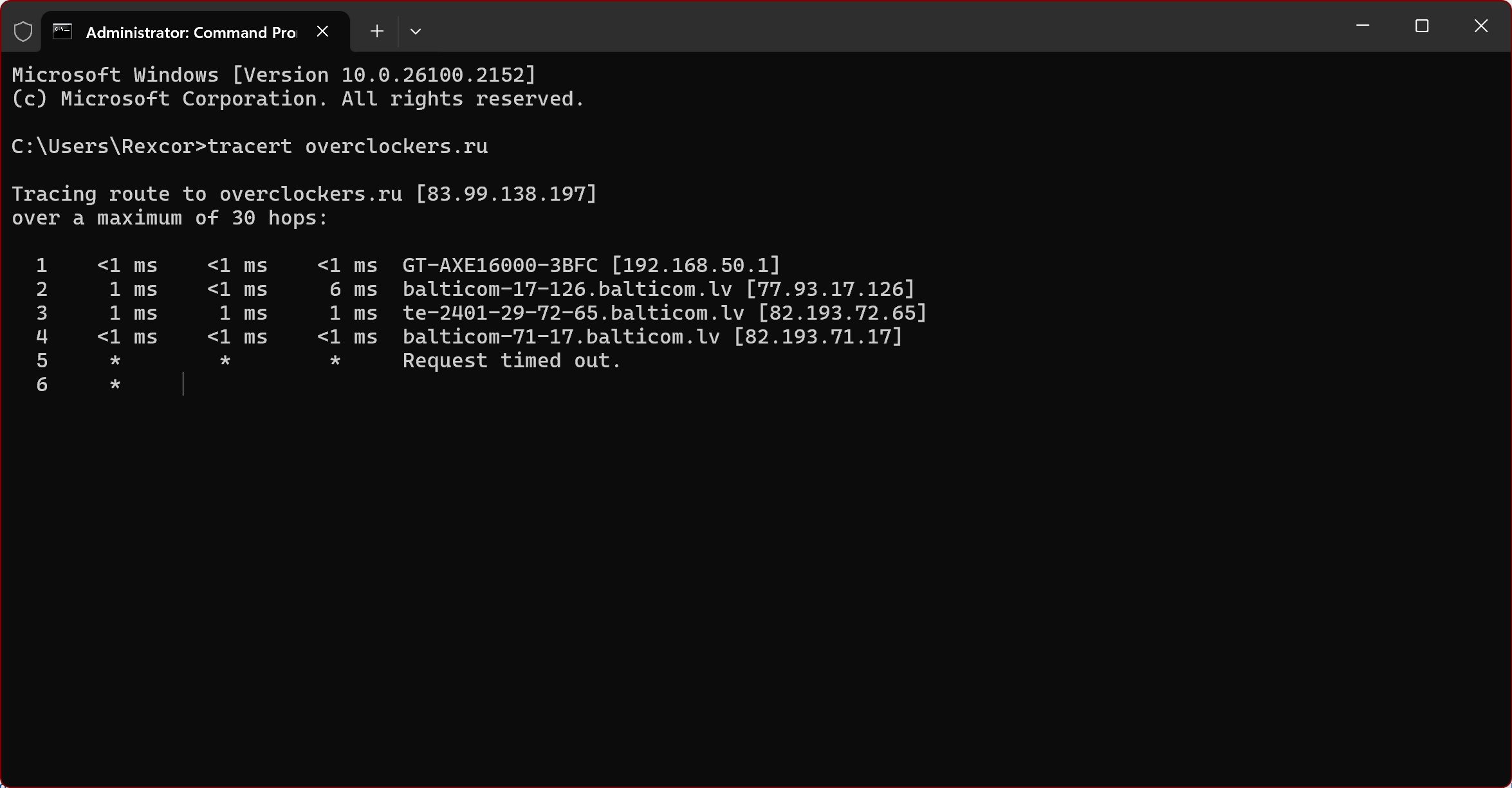
Task: Select the Administrator: Command Prompt tab title
Action: point(191,33)
